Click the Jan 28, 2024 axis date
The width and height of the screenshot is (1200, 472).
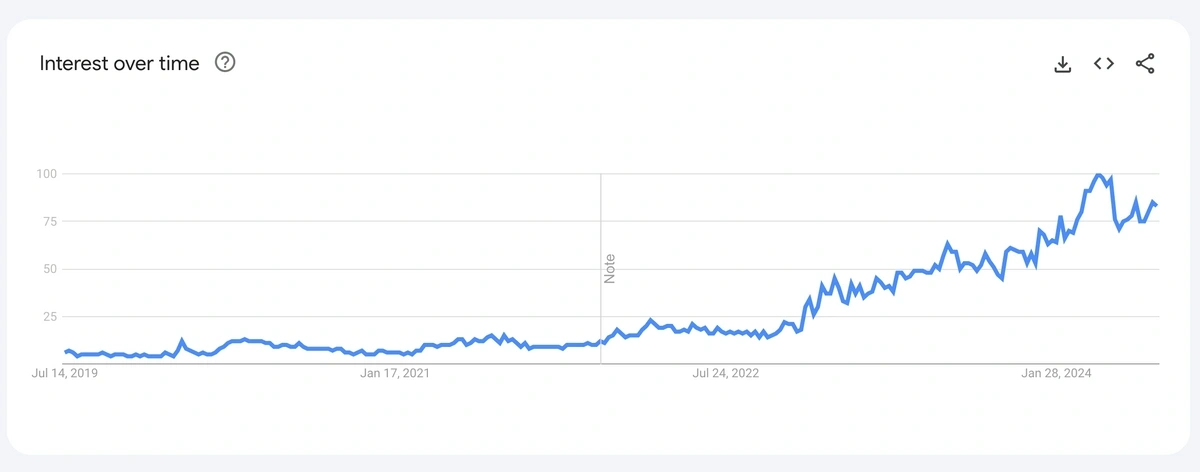coord(1056,374)
